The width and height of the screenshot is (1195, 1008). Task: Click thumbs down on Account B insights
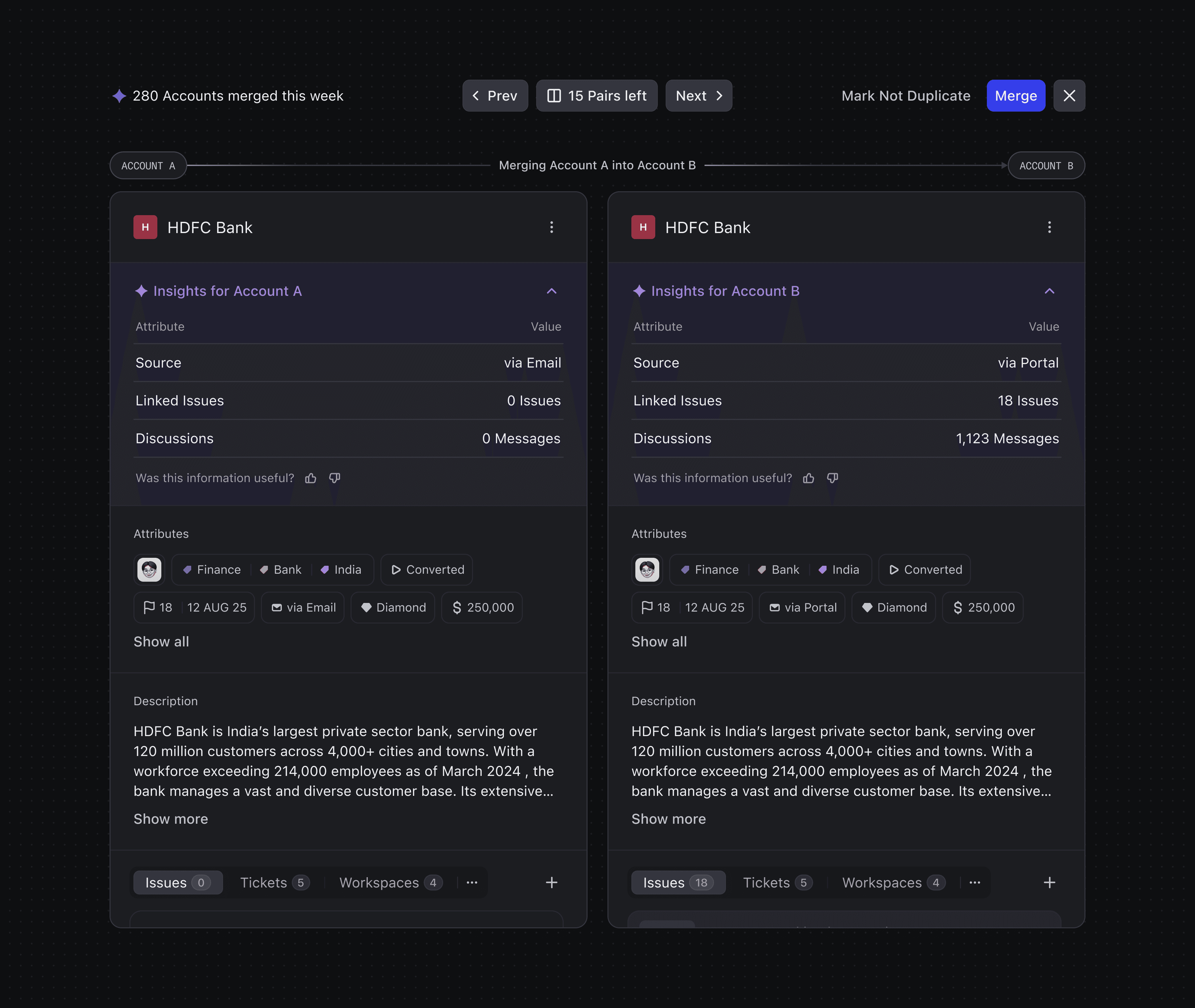click(832, 478)
